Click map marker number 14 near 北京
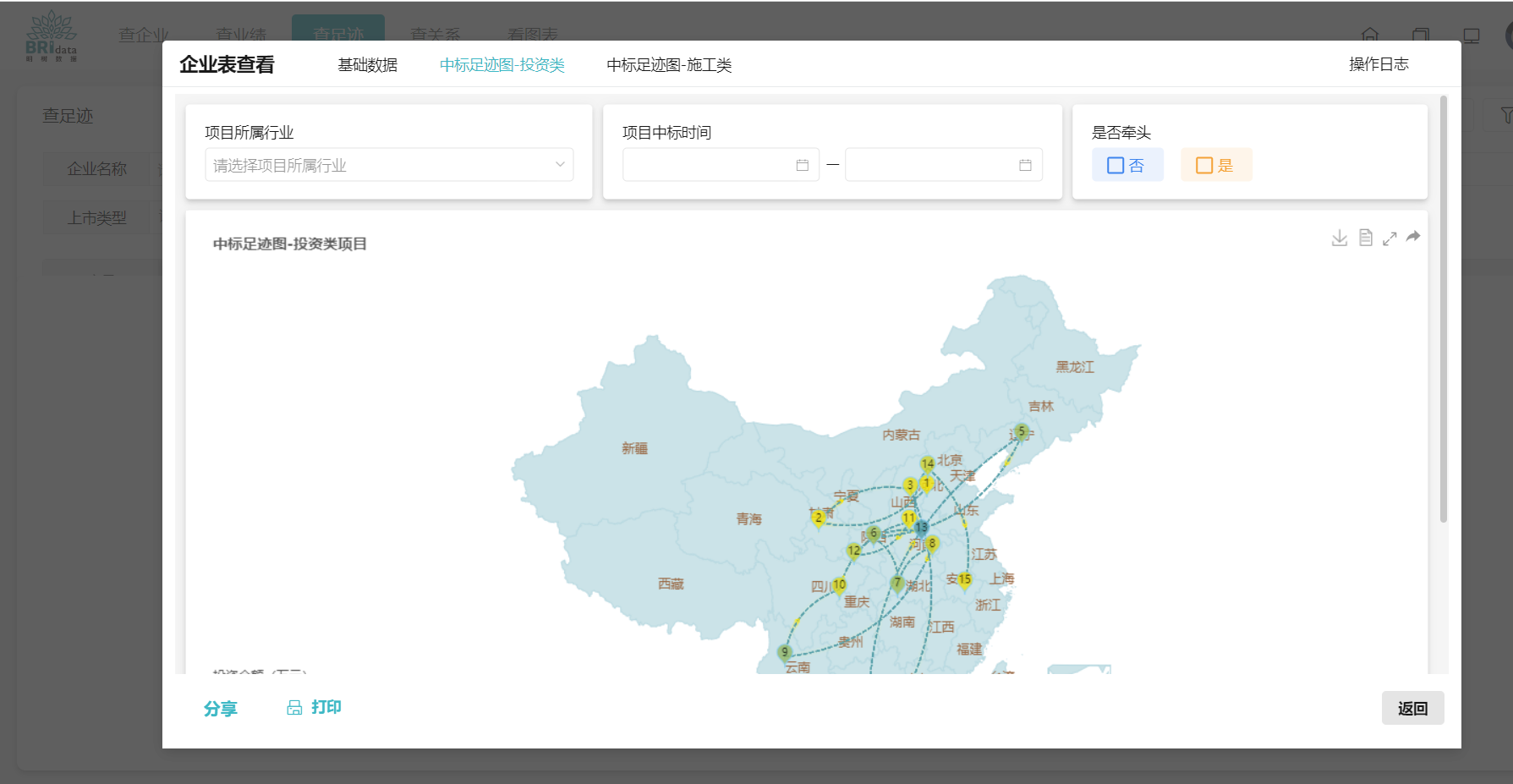The width and height of the screenshot is (1513, 784). point(928,464)
